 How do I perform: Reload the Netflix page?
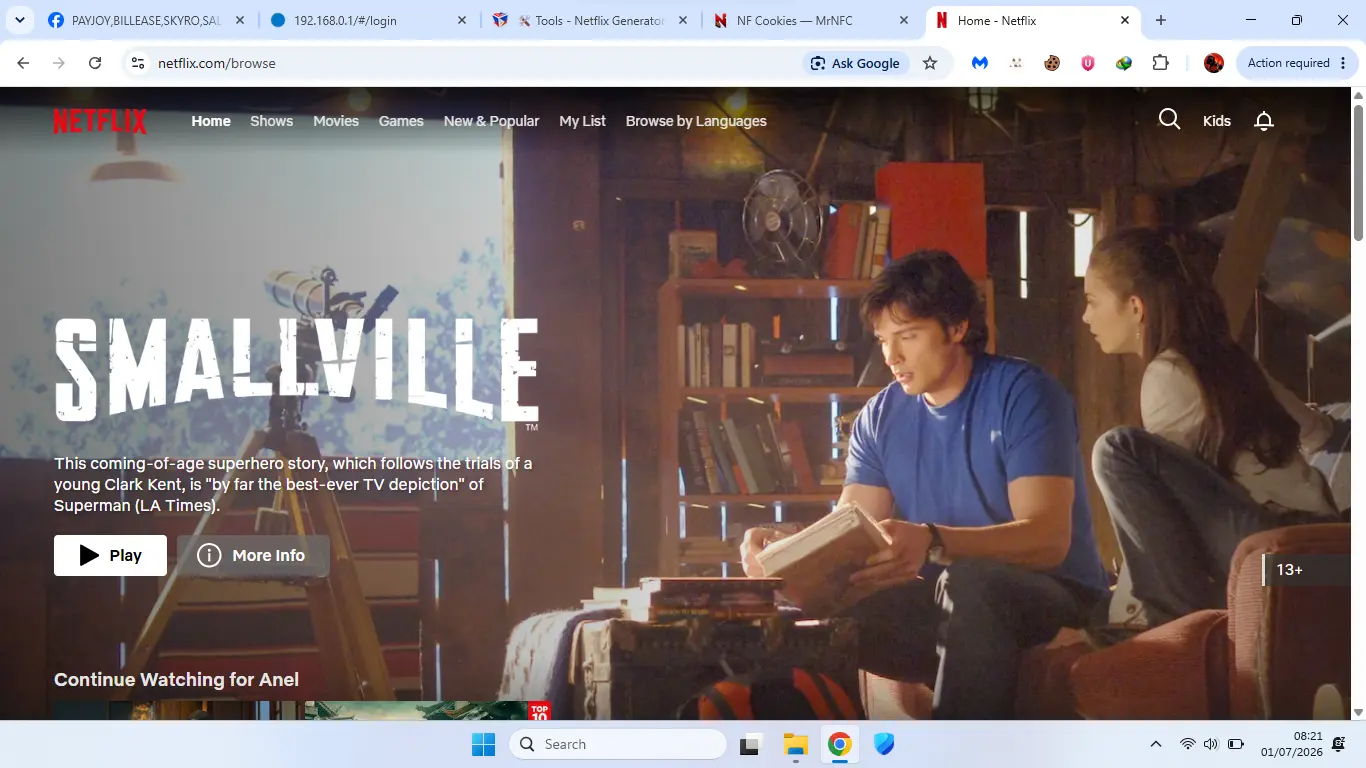click(x=95, y=63)
